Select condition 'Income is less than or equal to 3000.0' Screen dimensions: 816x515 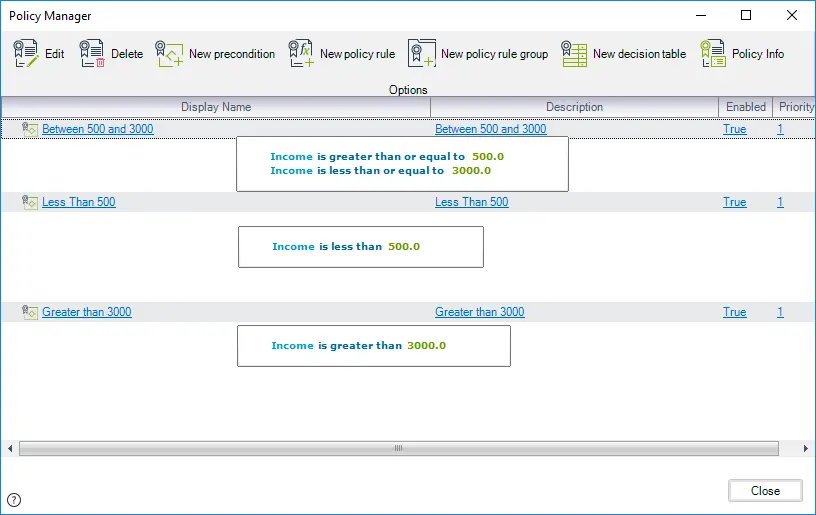380,171
